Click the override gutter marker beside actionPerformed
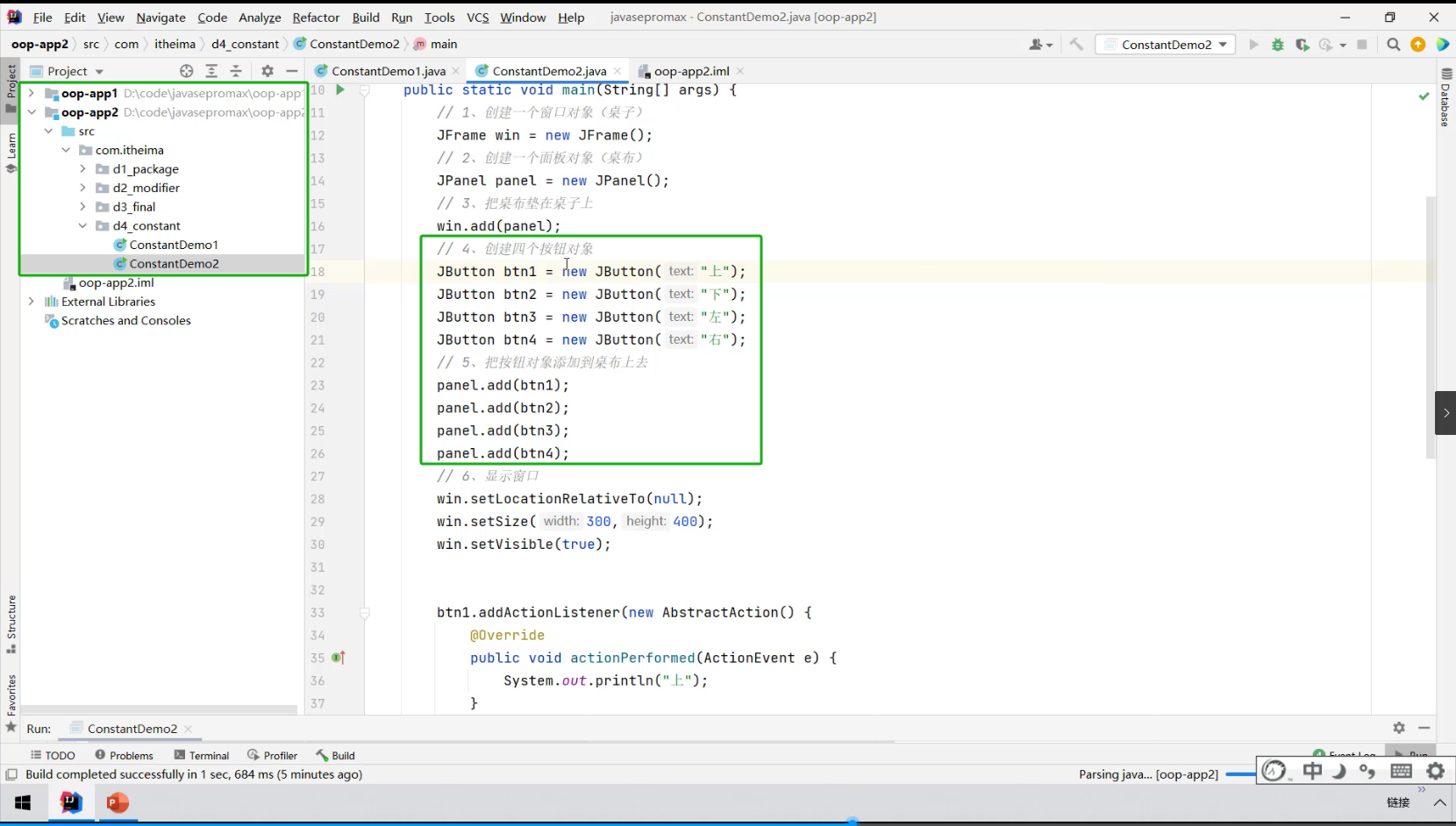The width and height of the screenshot is (1456, 826). 339,658
